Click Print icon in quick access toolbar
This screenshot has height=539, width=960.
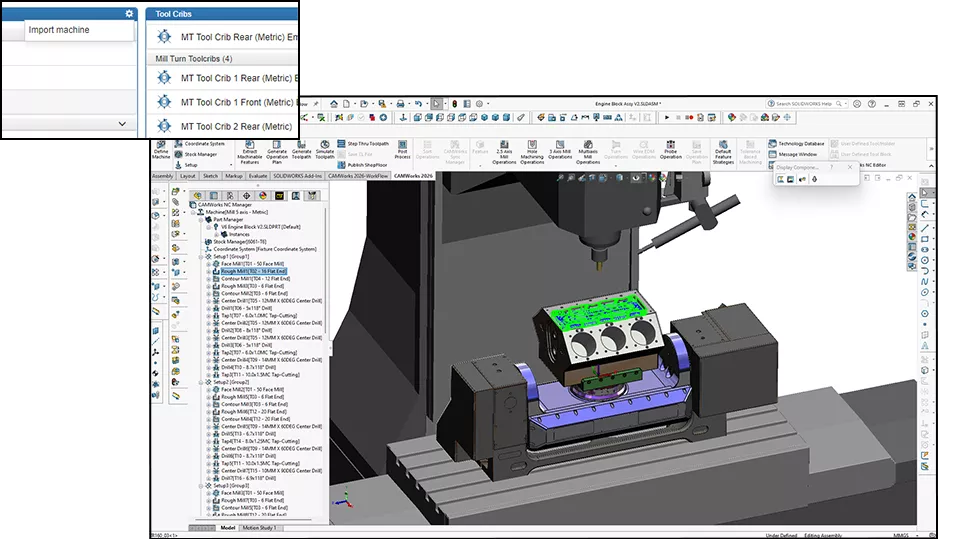400,104
